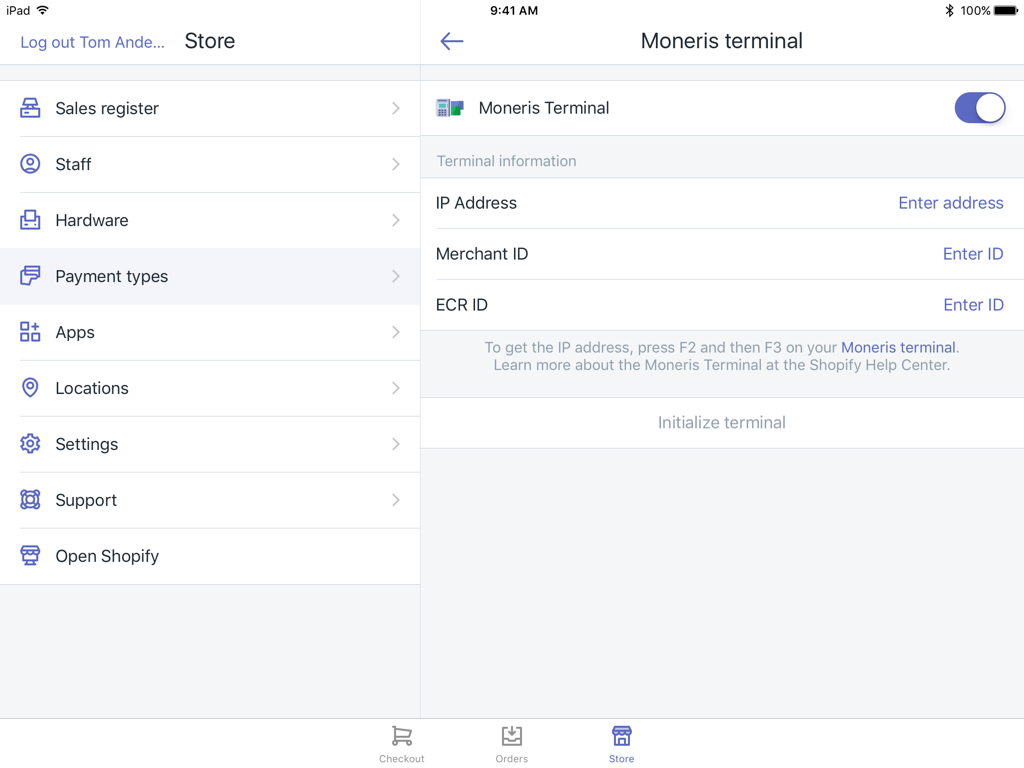This screenshot has height=768, width=1024.
Task: Click the Payment types card icon
Action: click(30, 276)
